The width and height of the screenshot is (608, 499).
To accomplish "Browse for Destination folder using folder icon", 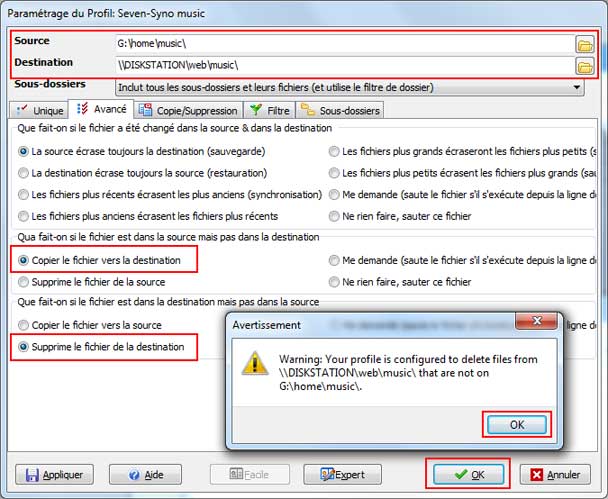I will (x=584, y=66).
